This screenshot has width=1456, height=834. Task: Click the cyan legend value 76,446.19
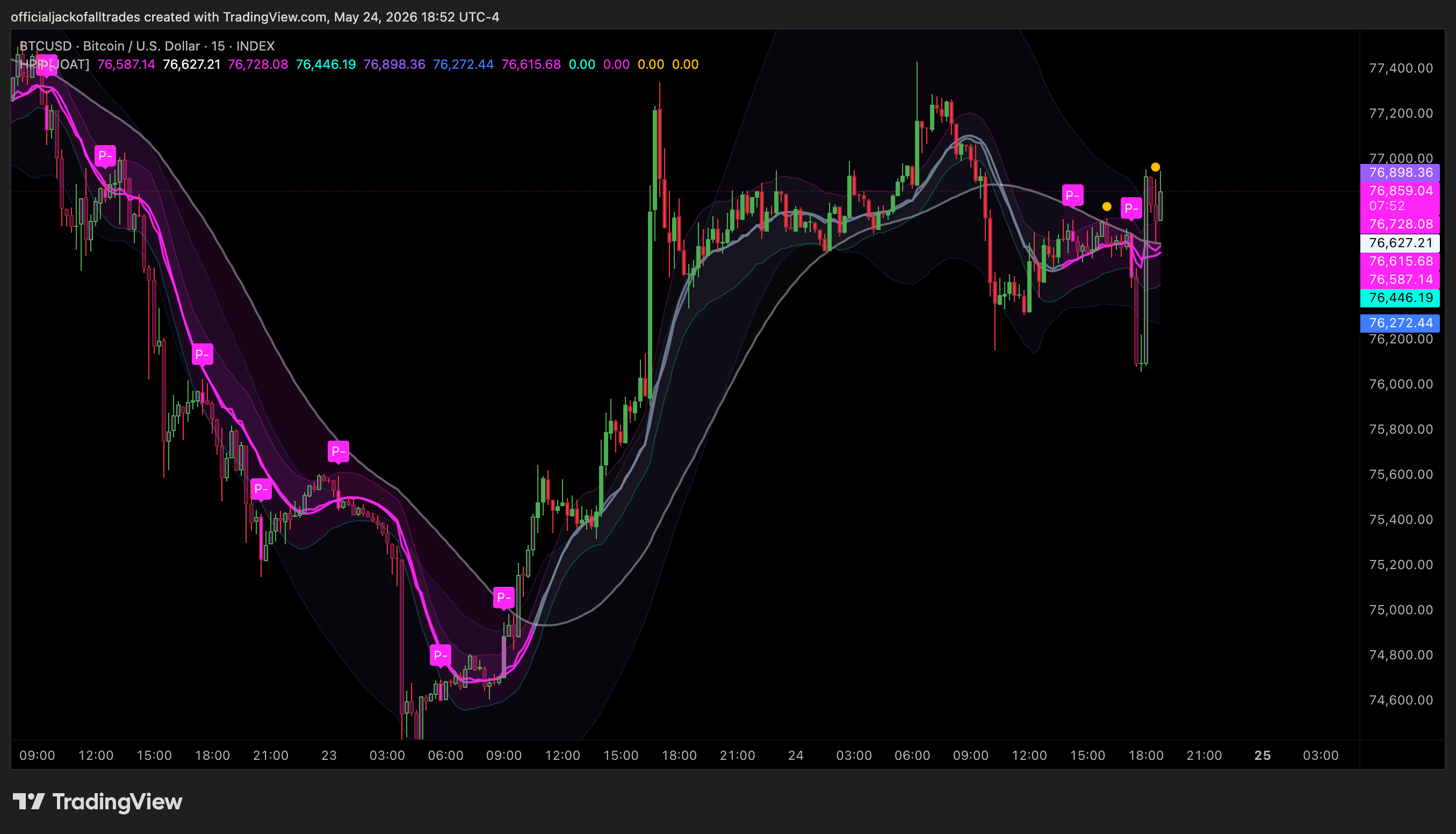[326, 64]
